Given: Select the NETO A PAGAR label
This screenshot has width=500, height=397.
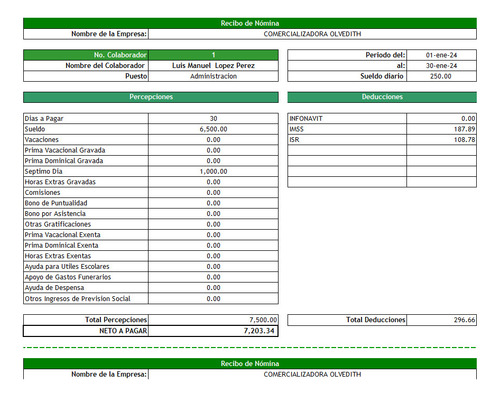Looking at the screenshot, I should pyautogui.click(x=123, y=331).
